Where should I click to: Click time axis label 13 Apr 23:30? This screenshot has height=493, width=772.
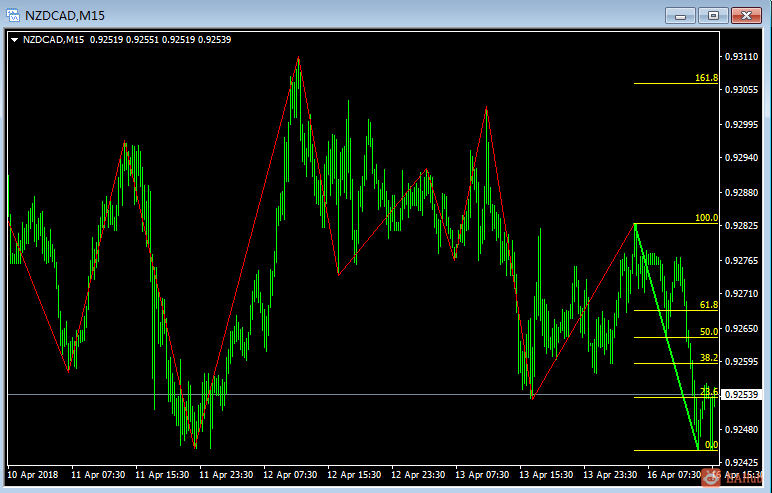[x=610, y=475]
